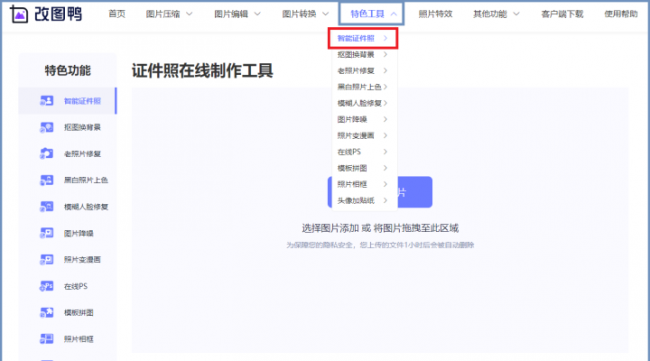650x361 pixels.
Task: Open the 照片特效 nav item
Action: tap(435, 14)
